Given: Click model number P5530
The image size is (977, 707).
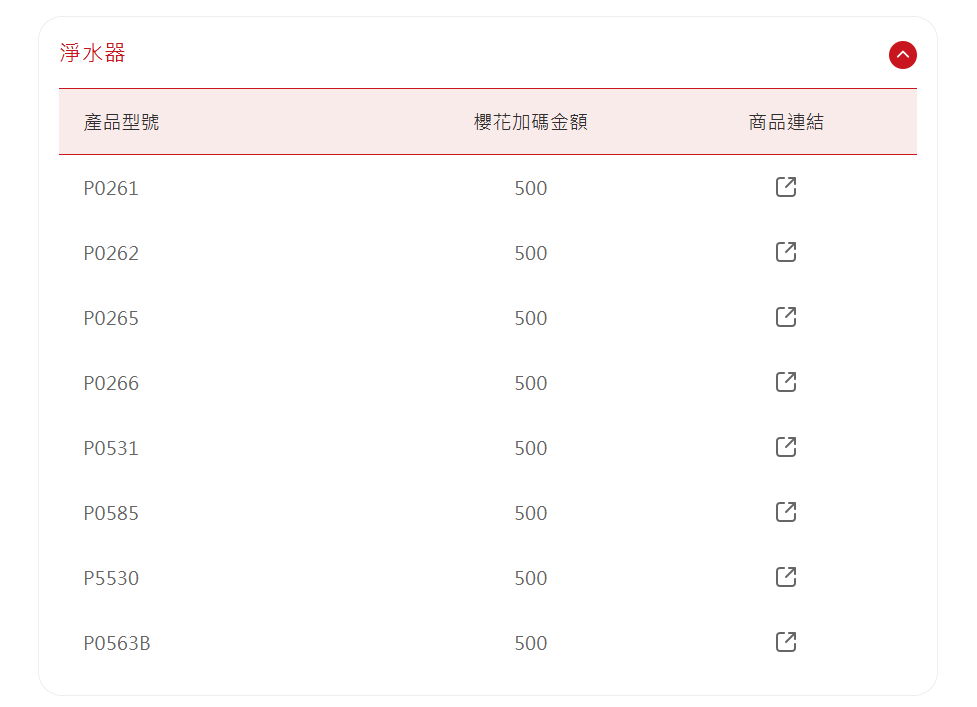Looking at the screenshot, I should [x=111, y=578].
